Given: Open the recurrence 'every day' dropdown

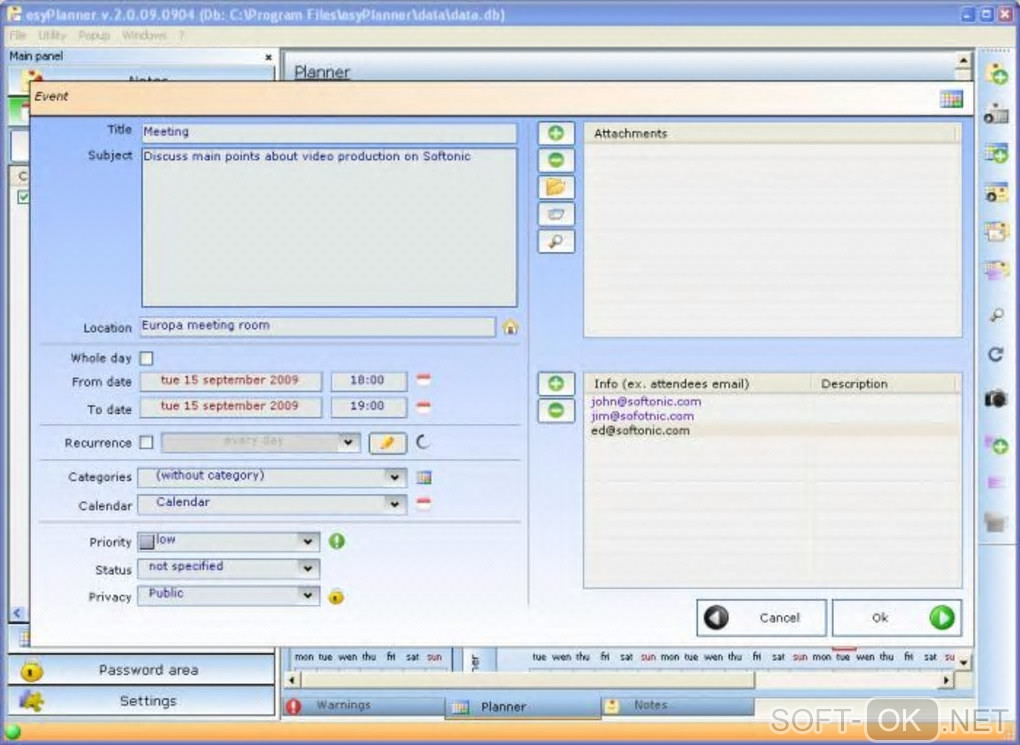Looking at the screenshot, I should click(x=349, y=442).
